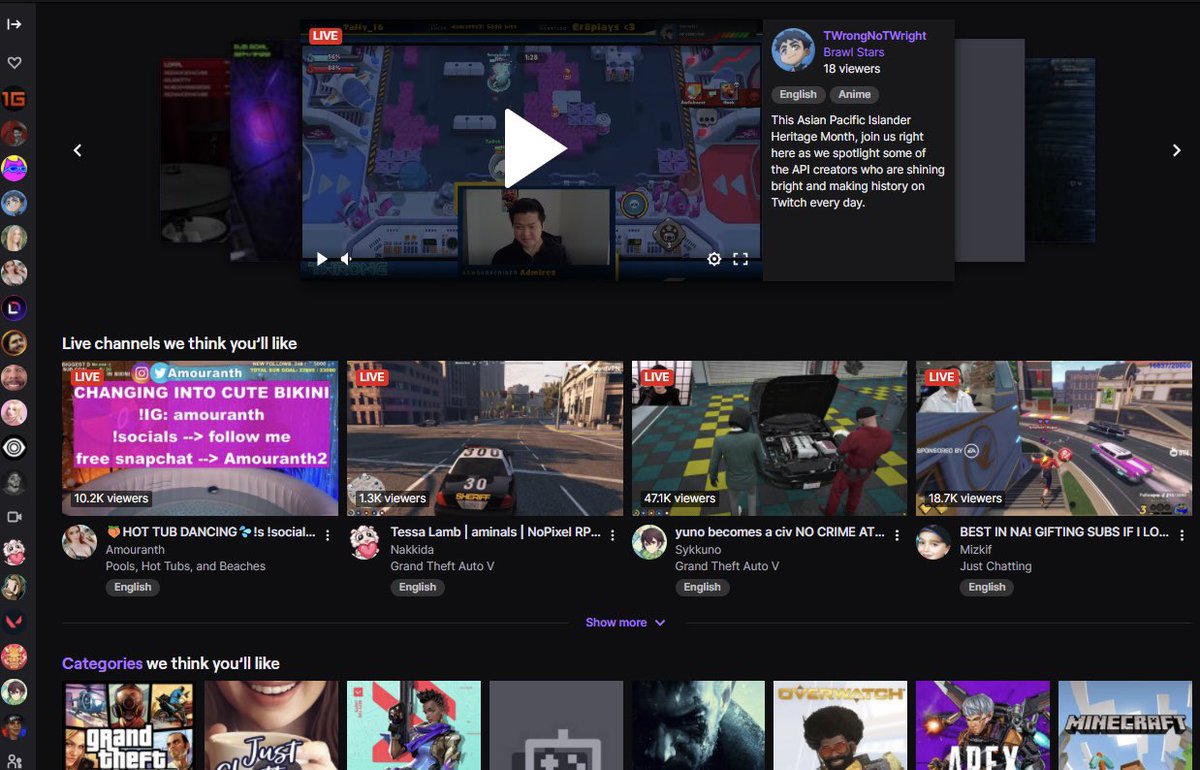Screen dimensions: 1200x770
Task: Click the English tag under Nakkida
Action: pos(418,587)
